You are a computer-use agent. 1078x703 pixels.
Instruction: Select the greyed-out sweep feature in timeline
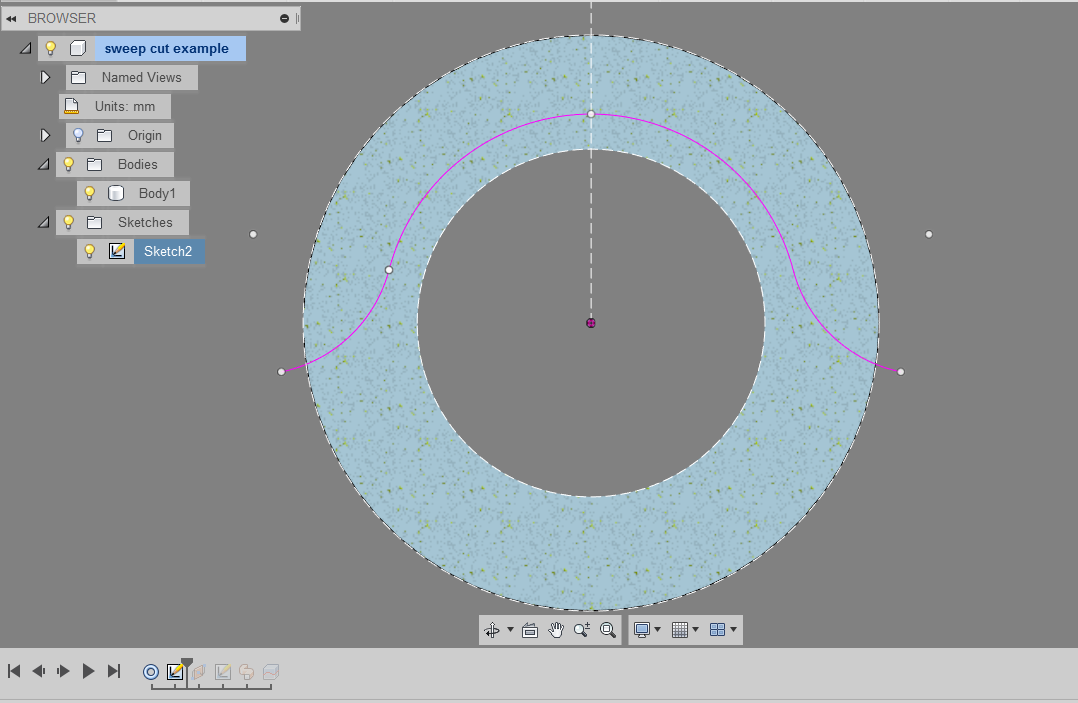click(x=247, y=671)
